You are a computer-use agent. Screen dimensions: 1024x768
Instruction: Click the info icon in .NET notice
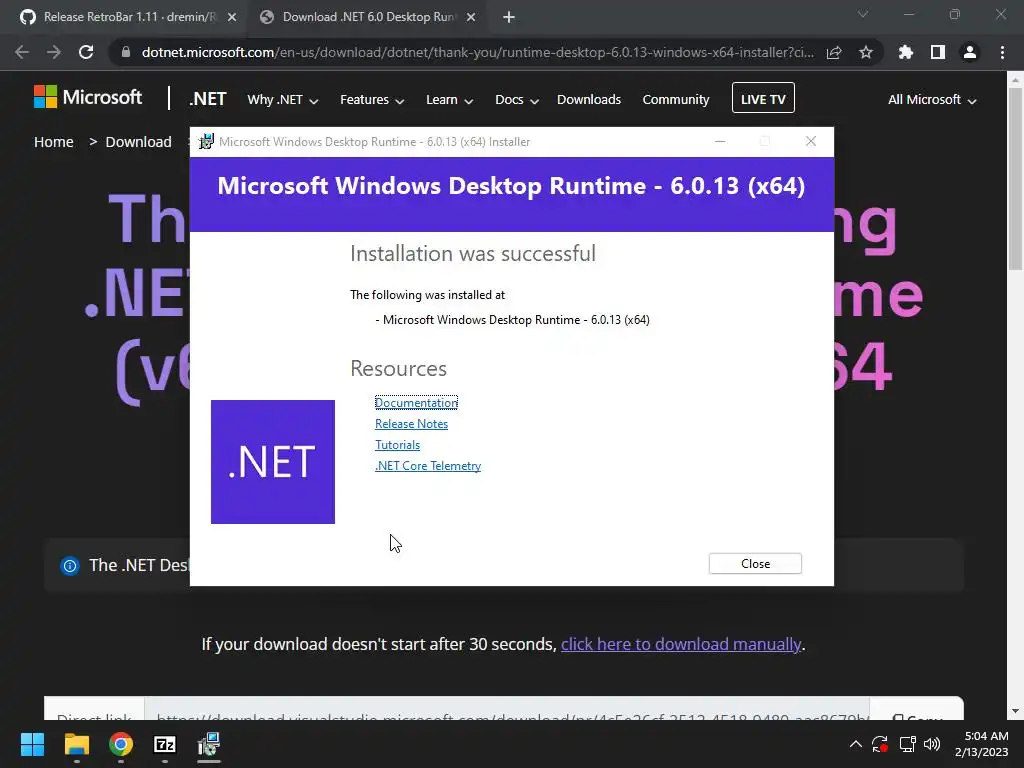pyautogui.click(x=70, y=566)
